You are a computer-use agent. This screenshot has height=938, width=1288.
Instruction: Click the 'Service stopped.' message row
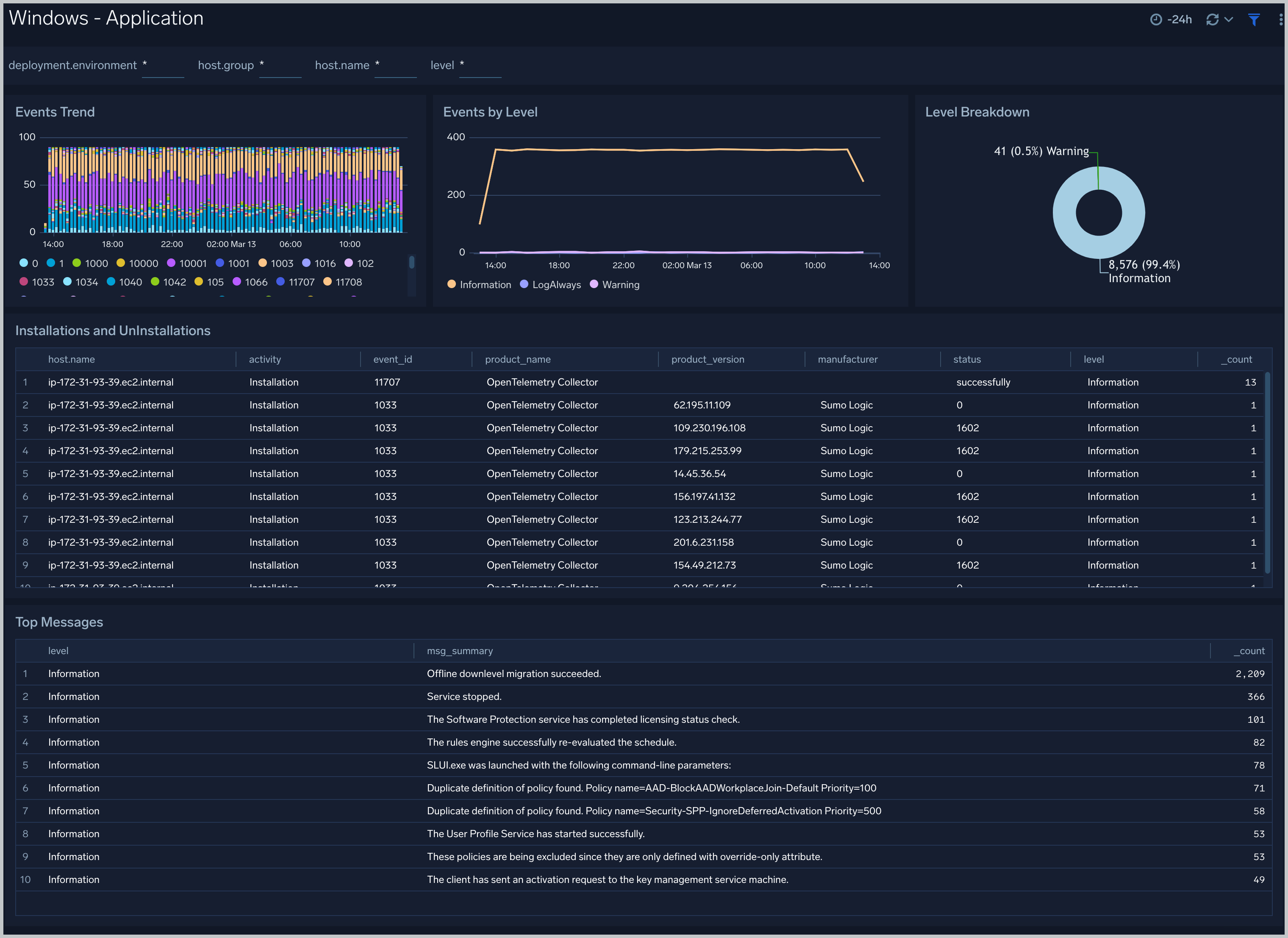tap(644, 697)
